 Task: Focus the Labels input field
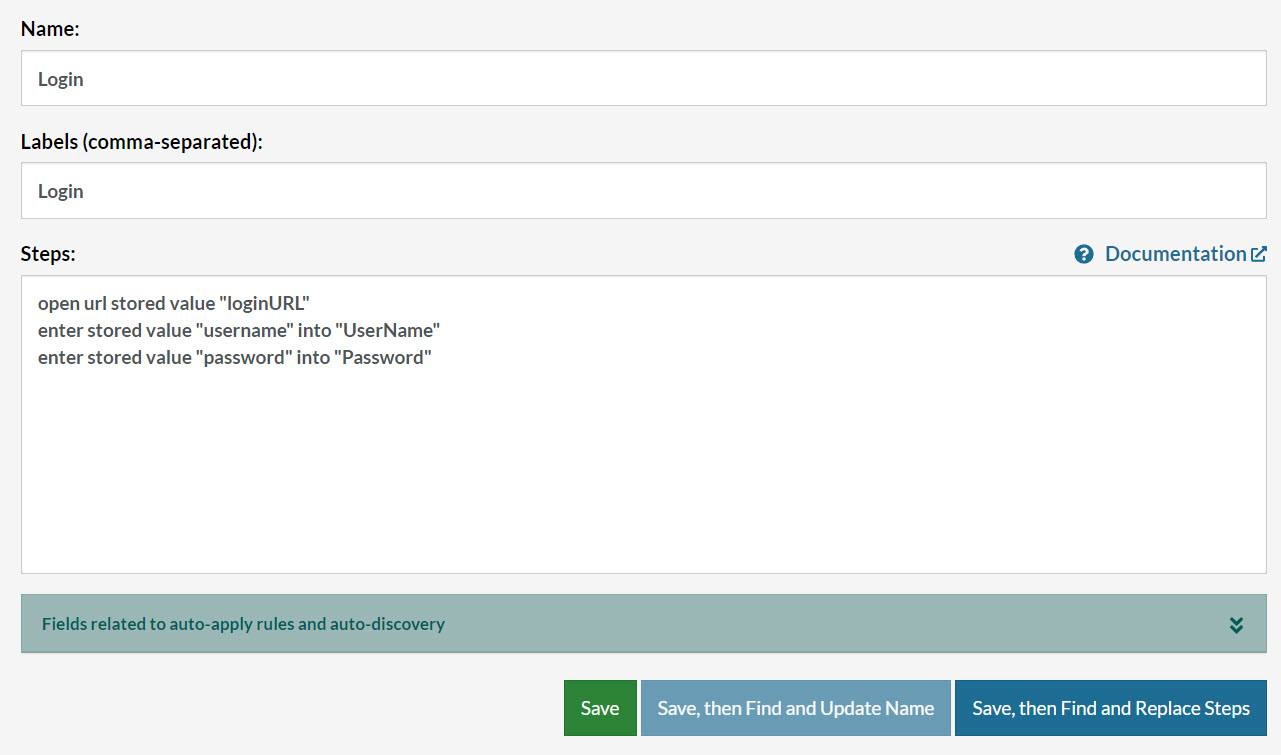[x=643, y=191]
